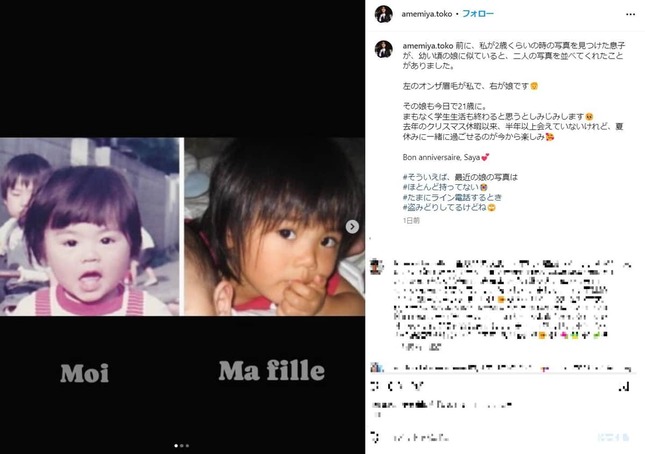
Task: Open the hashtag #そういえば、最近の娘の写真は
Action: click(x=460, y=177)
